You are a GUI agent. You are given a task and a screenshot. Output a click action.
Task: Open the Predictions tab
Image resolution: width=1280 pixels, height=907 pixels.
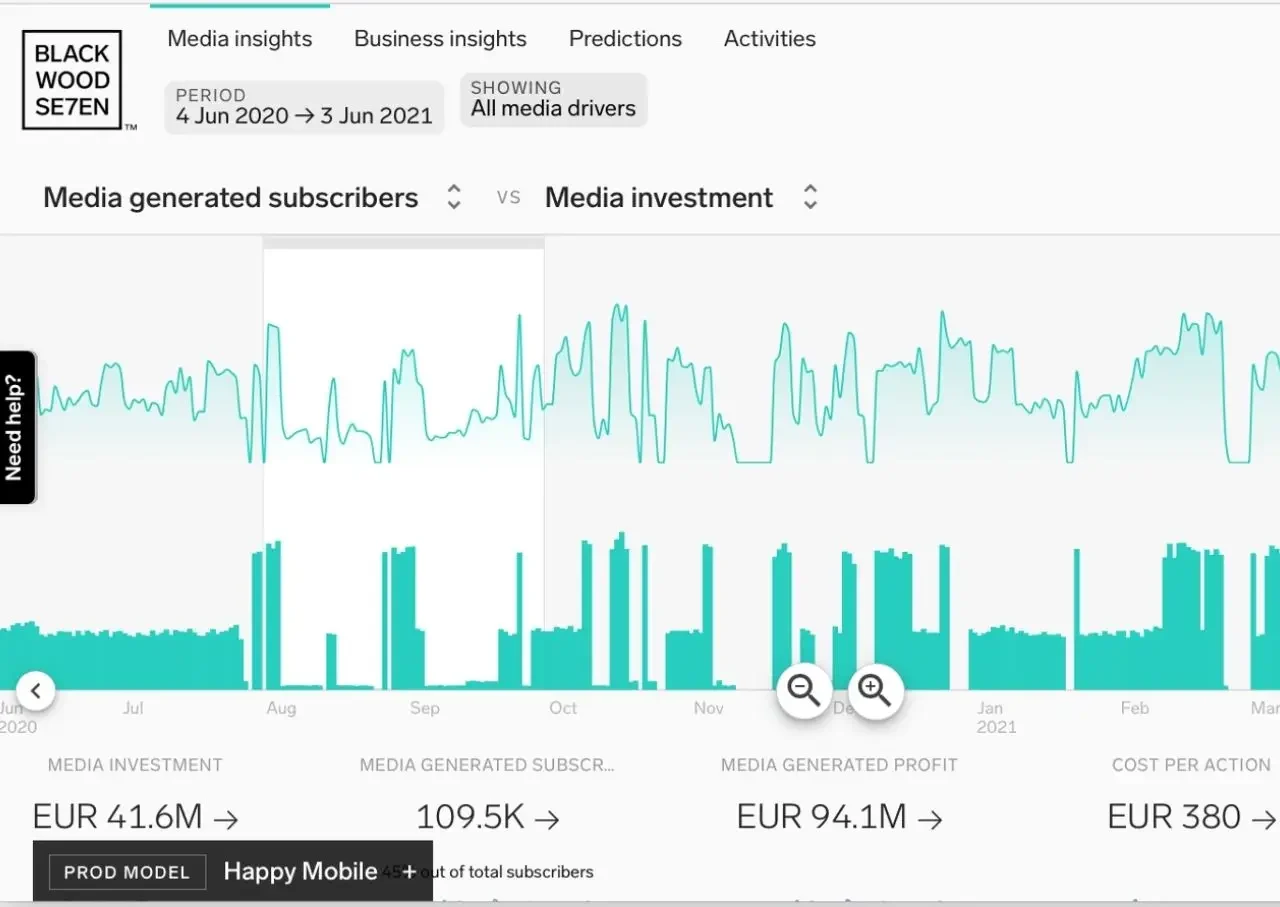coord(625,38)
